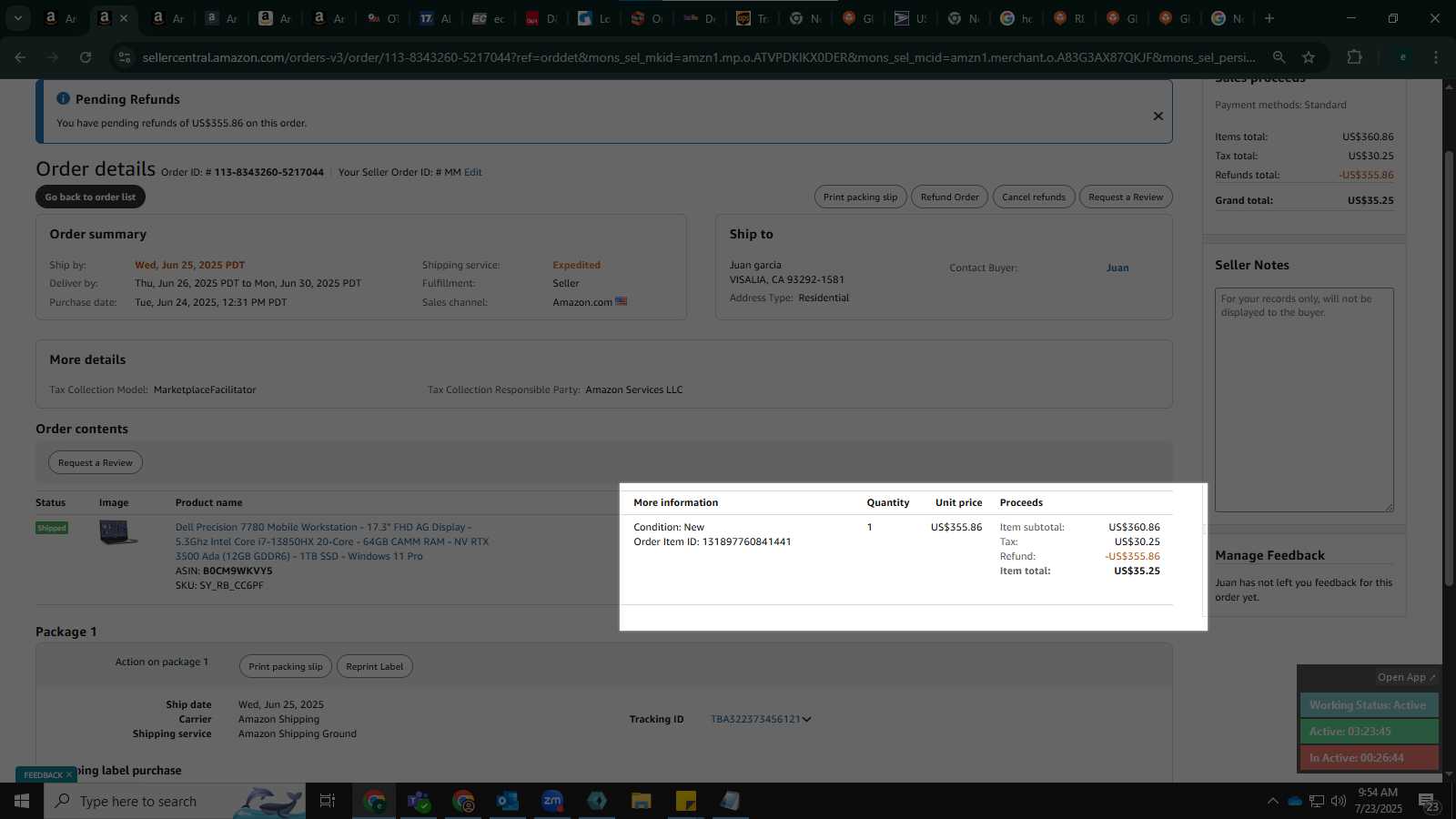Viewport: 1456px width, 819px height.
Task: Click the Refund Order button
Action: (x=949, y=197)
